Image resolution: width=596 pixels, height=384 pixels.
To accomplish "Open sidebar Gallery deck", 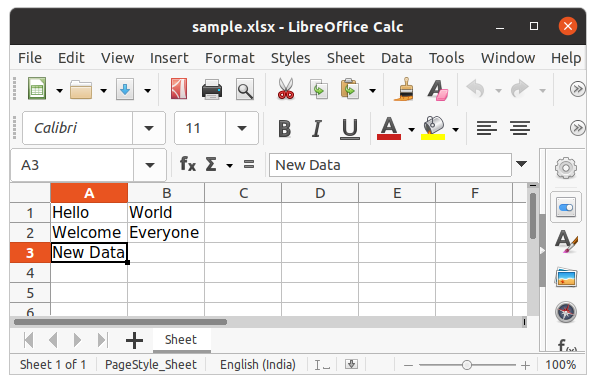I will (x=566, y=277).
